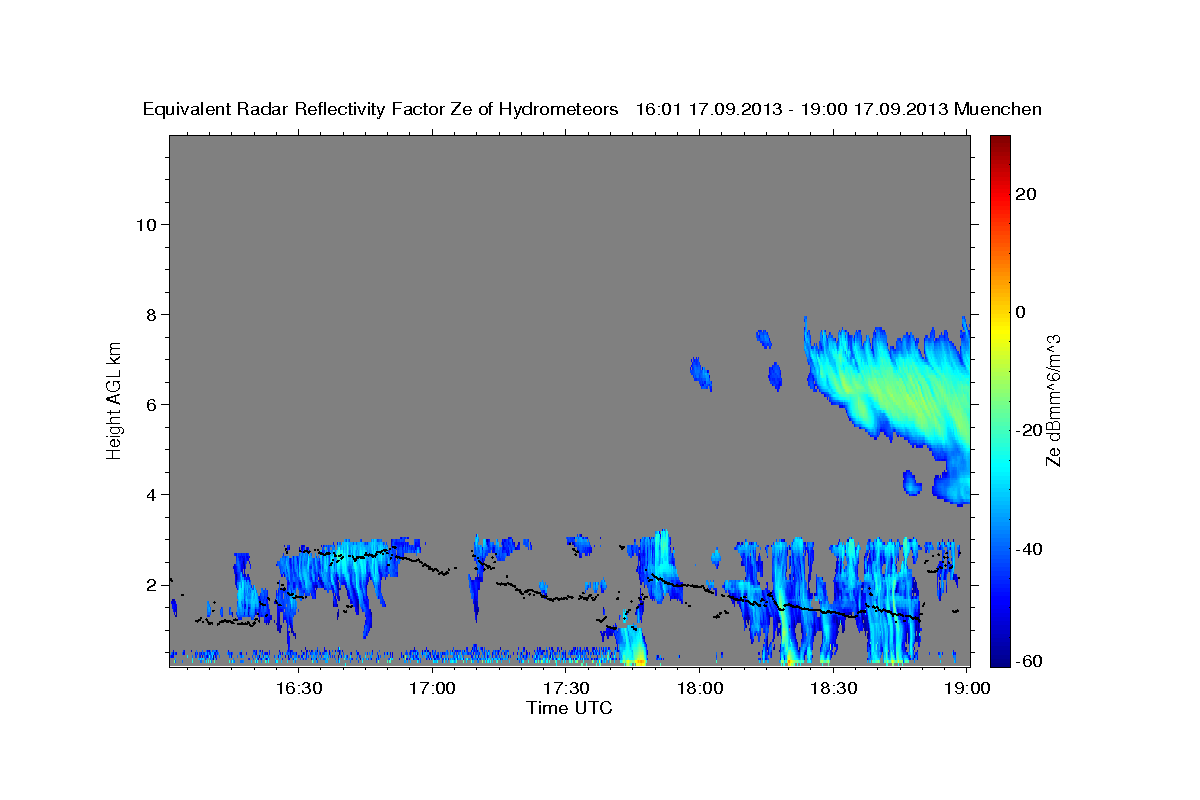The width and height of the screenshot is (1200, 800).
Task: Click the plot title "Equivalent Radar Reflectivity Factor Ze of Hydrometeors"
Action: [381, 109]
